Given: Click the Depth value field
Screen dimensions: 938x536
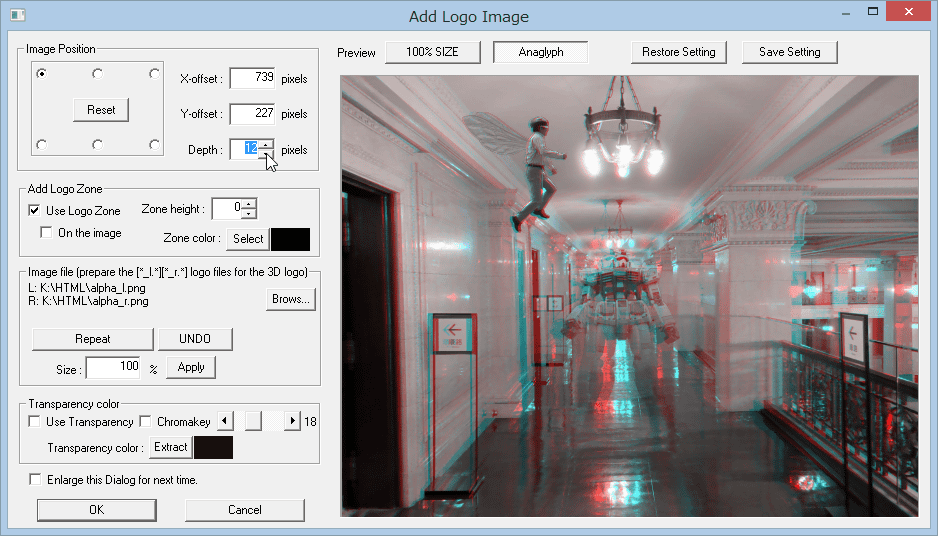Looking at the screenshot, I should pyautogui.click(x=245, y=149).
